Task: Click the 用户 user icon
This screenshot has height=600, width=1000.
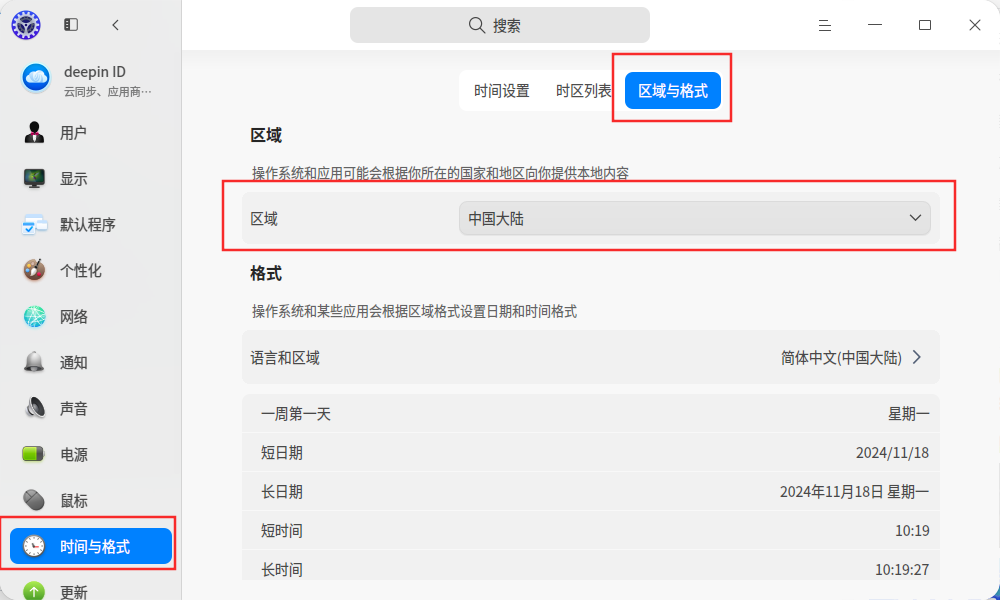Action: click(34, 133)
